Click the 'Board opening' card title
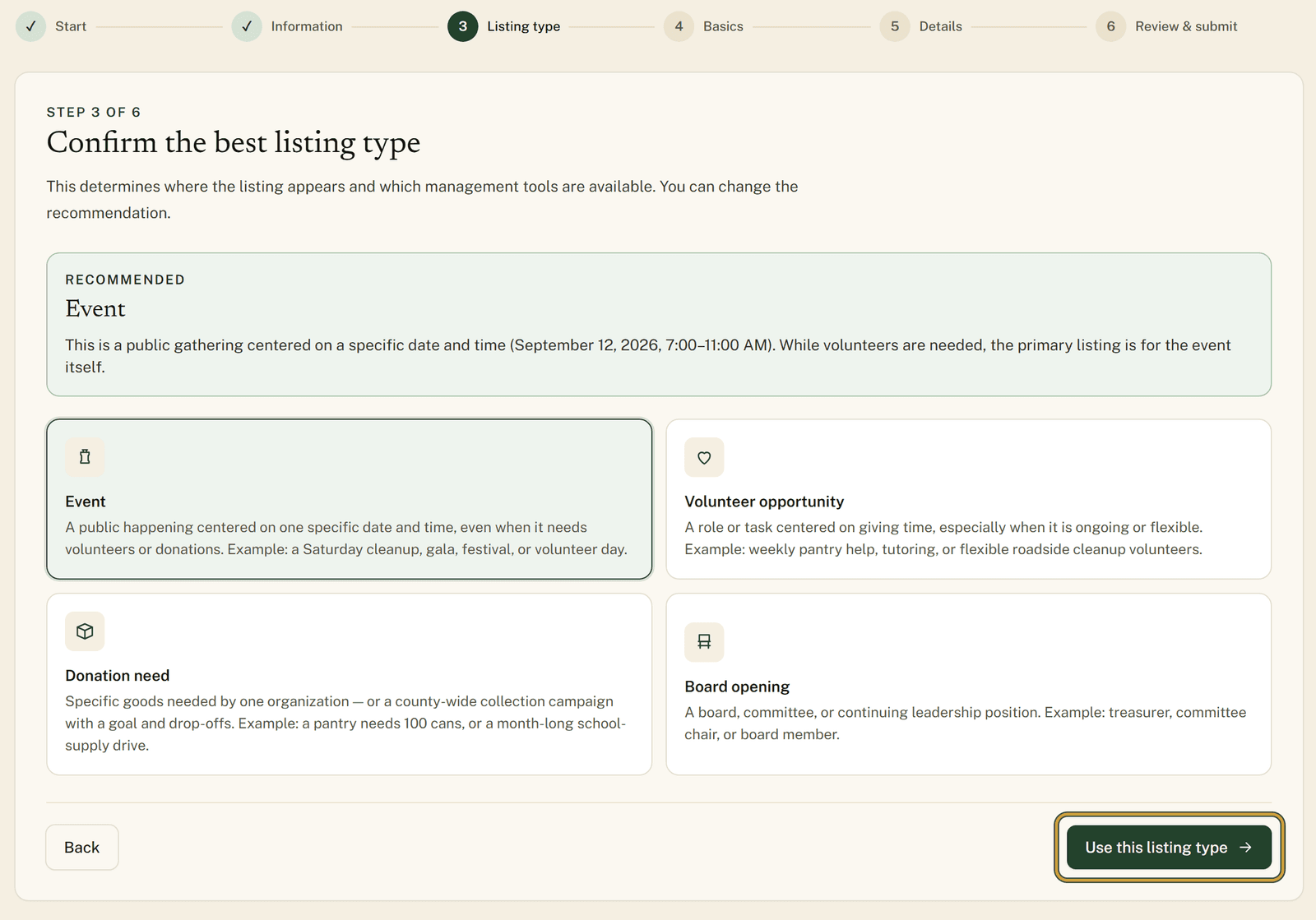This screenshot has height=920, width=1316. pos(737,687)
